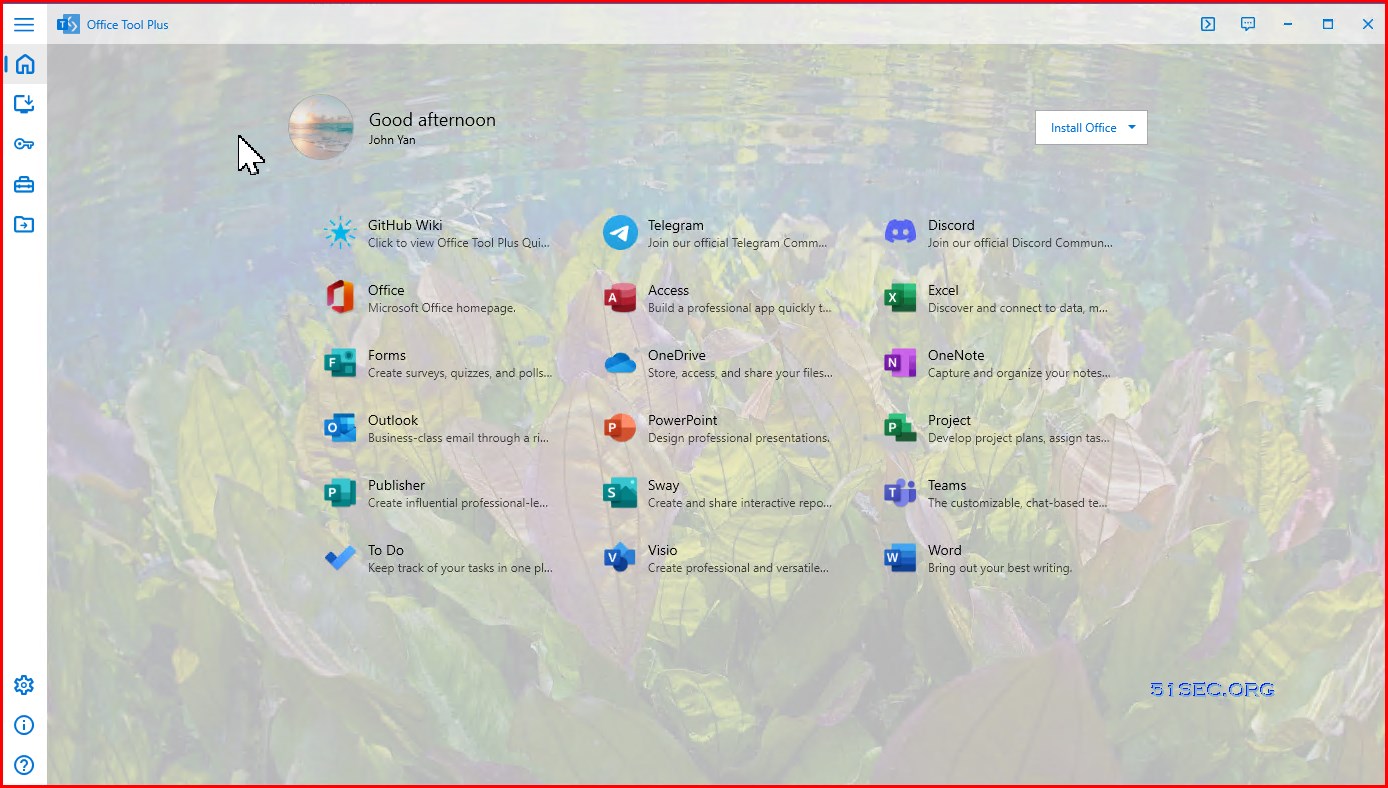
Task: Open the feedback chat icon in title bar
Action: (1248, 24)
